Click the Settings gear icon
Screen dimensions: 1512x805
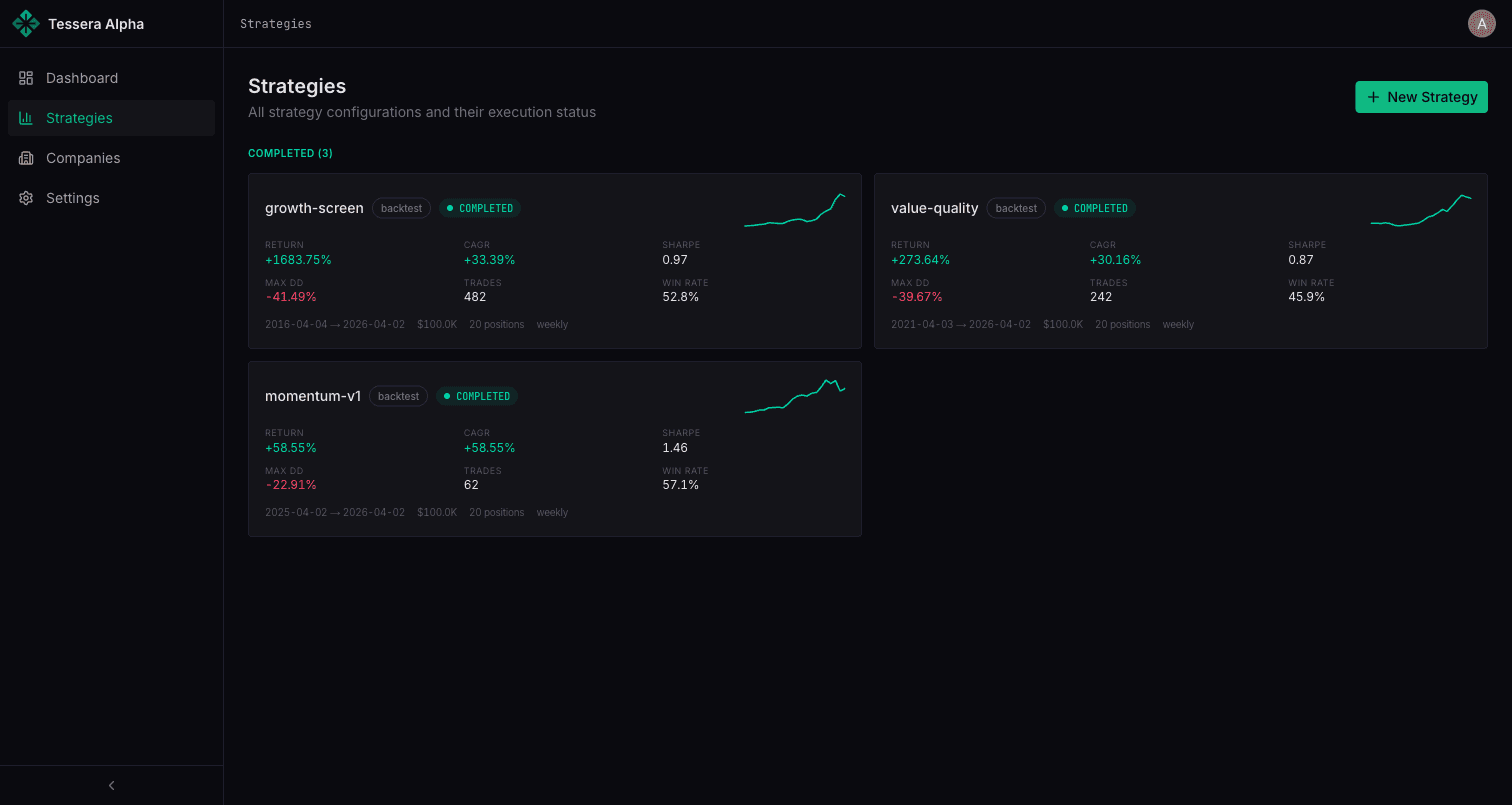tap(26, 197)
